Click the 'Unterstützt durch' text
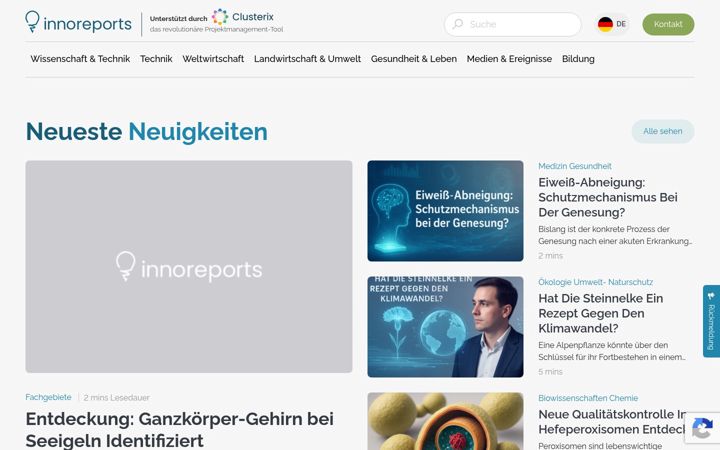 click(x=178, y=19)
